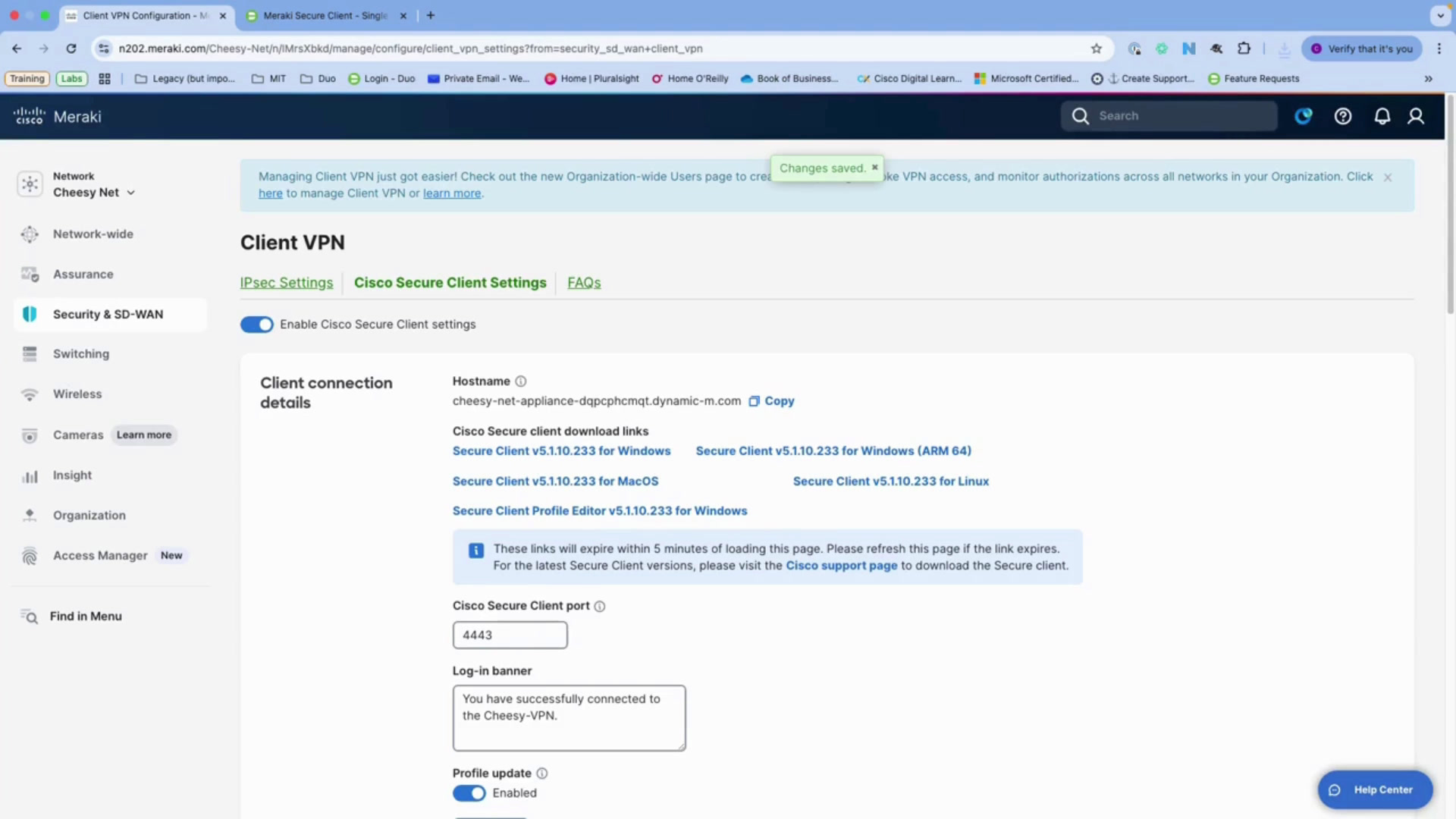Click the Cisco Secure Client port info icon
The width and height of the screenshot is (1456, 819).
600,606
